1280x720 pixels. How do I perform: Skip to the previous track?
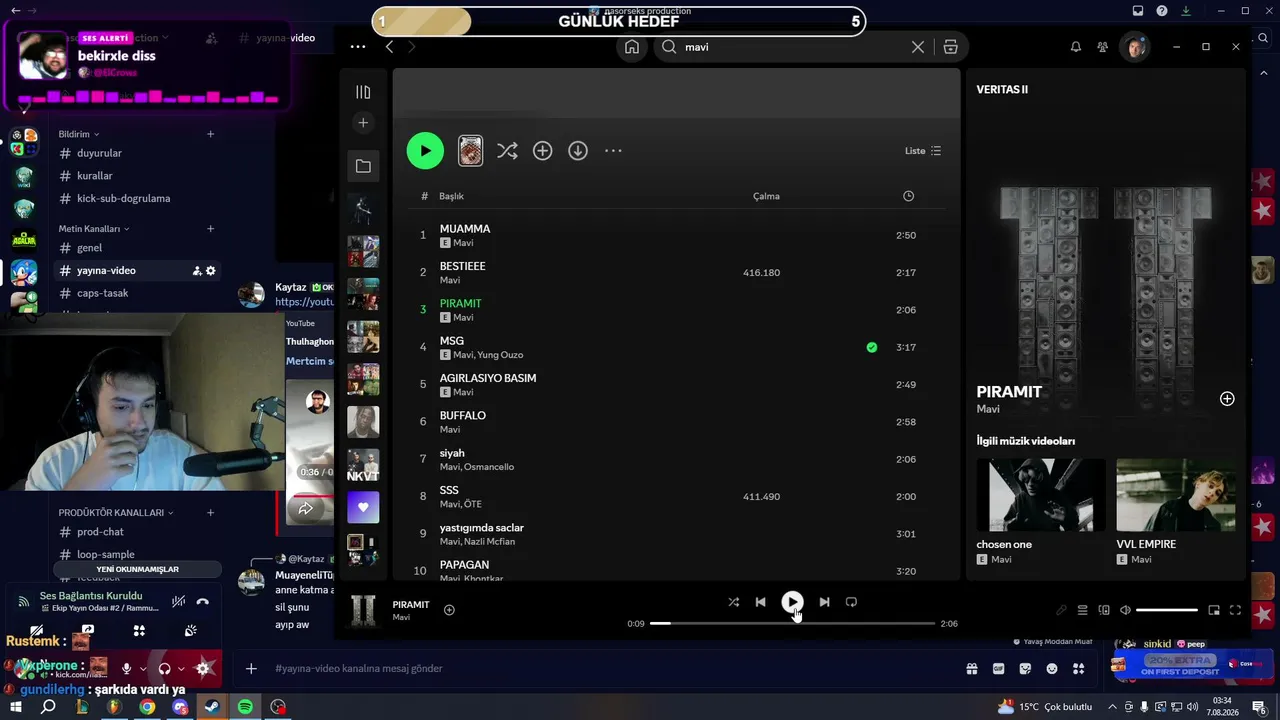tap(760, 602)
